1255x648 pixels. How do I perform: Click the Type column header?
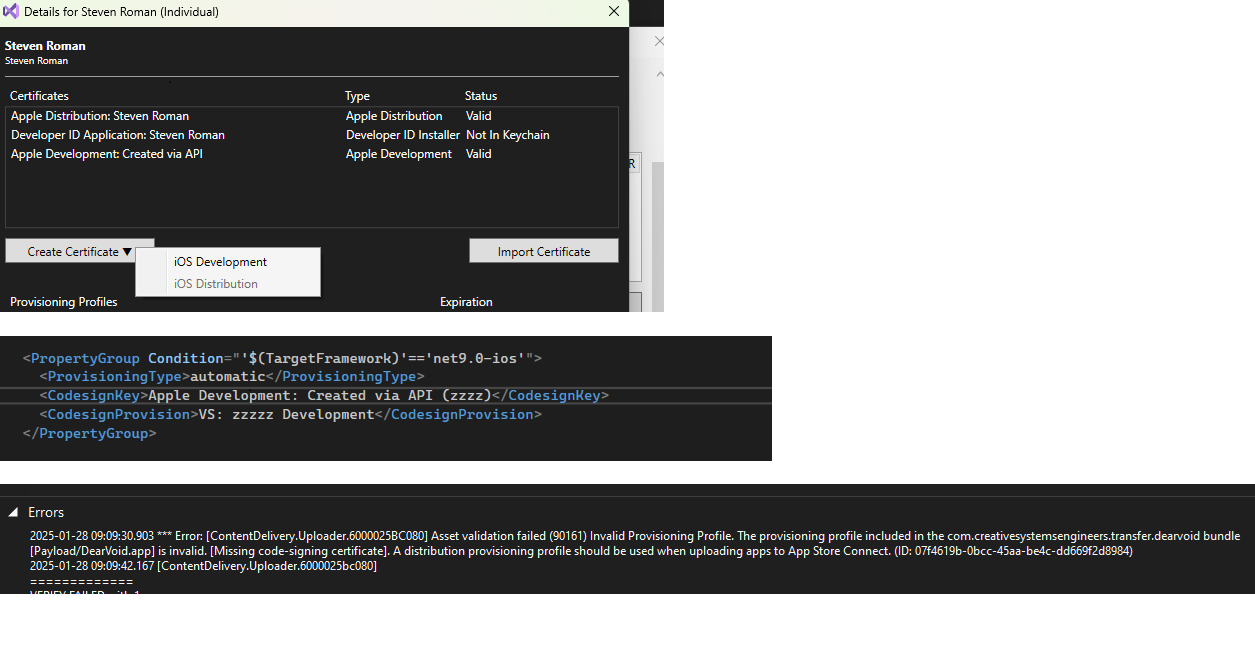point(357,96)
